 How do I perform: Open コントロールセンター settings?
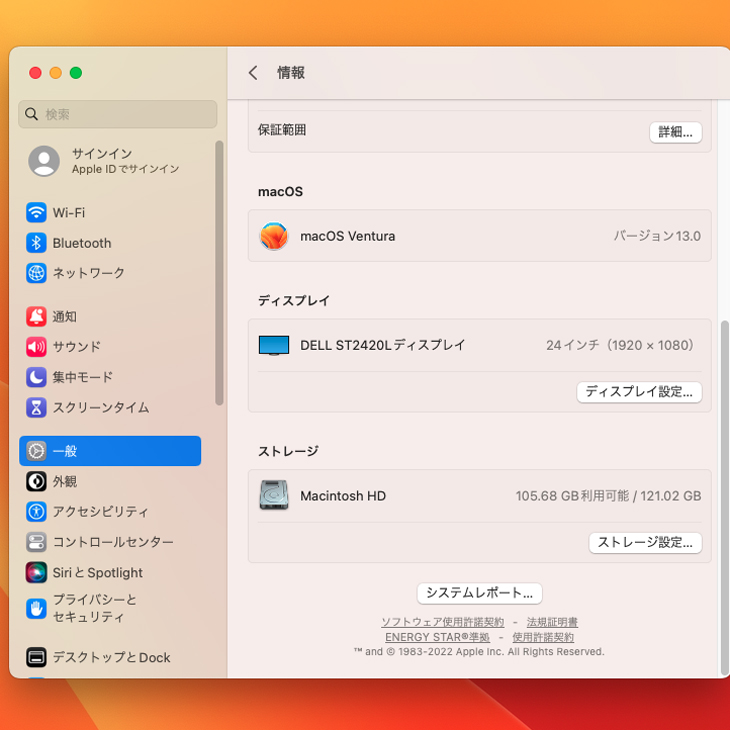pos(110,542)
